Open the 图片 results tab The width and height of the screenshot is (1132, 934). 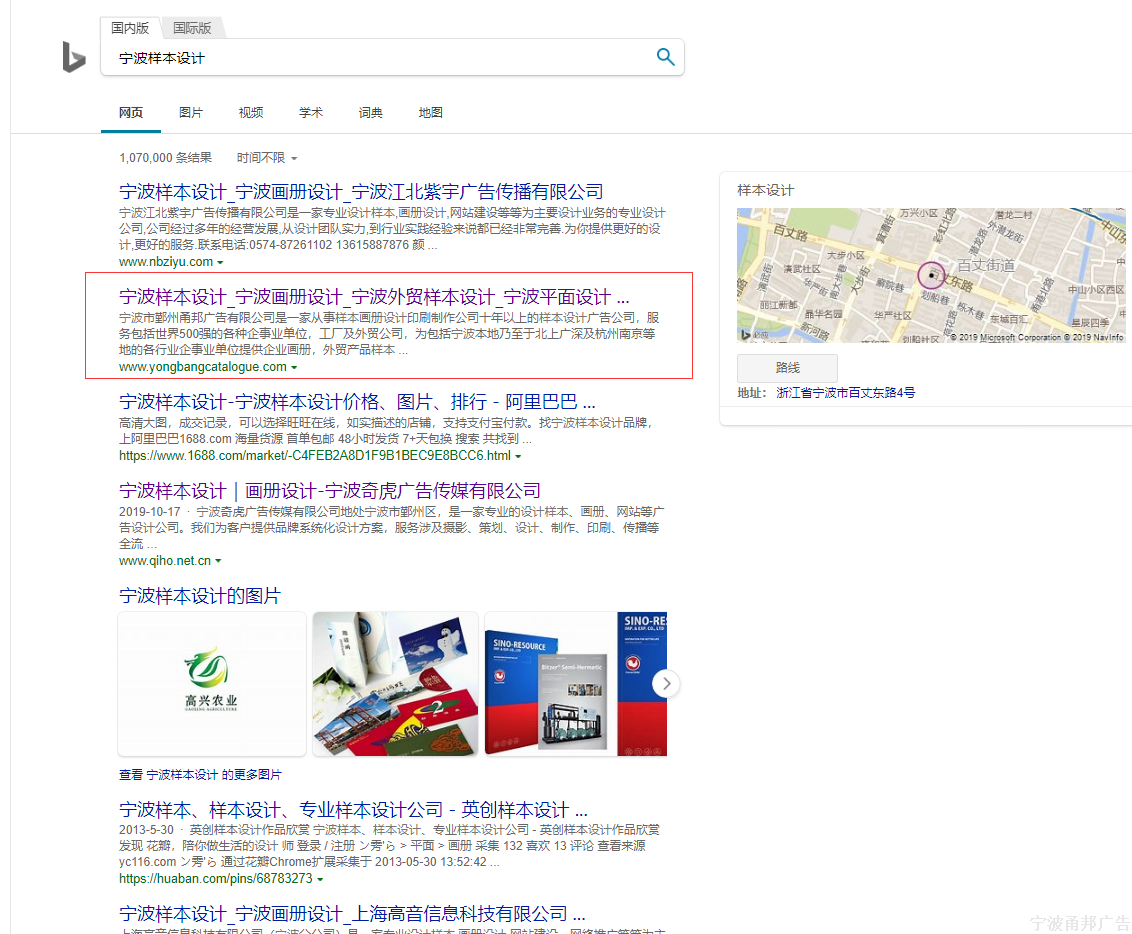tap(191, 113)
